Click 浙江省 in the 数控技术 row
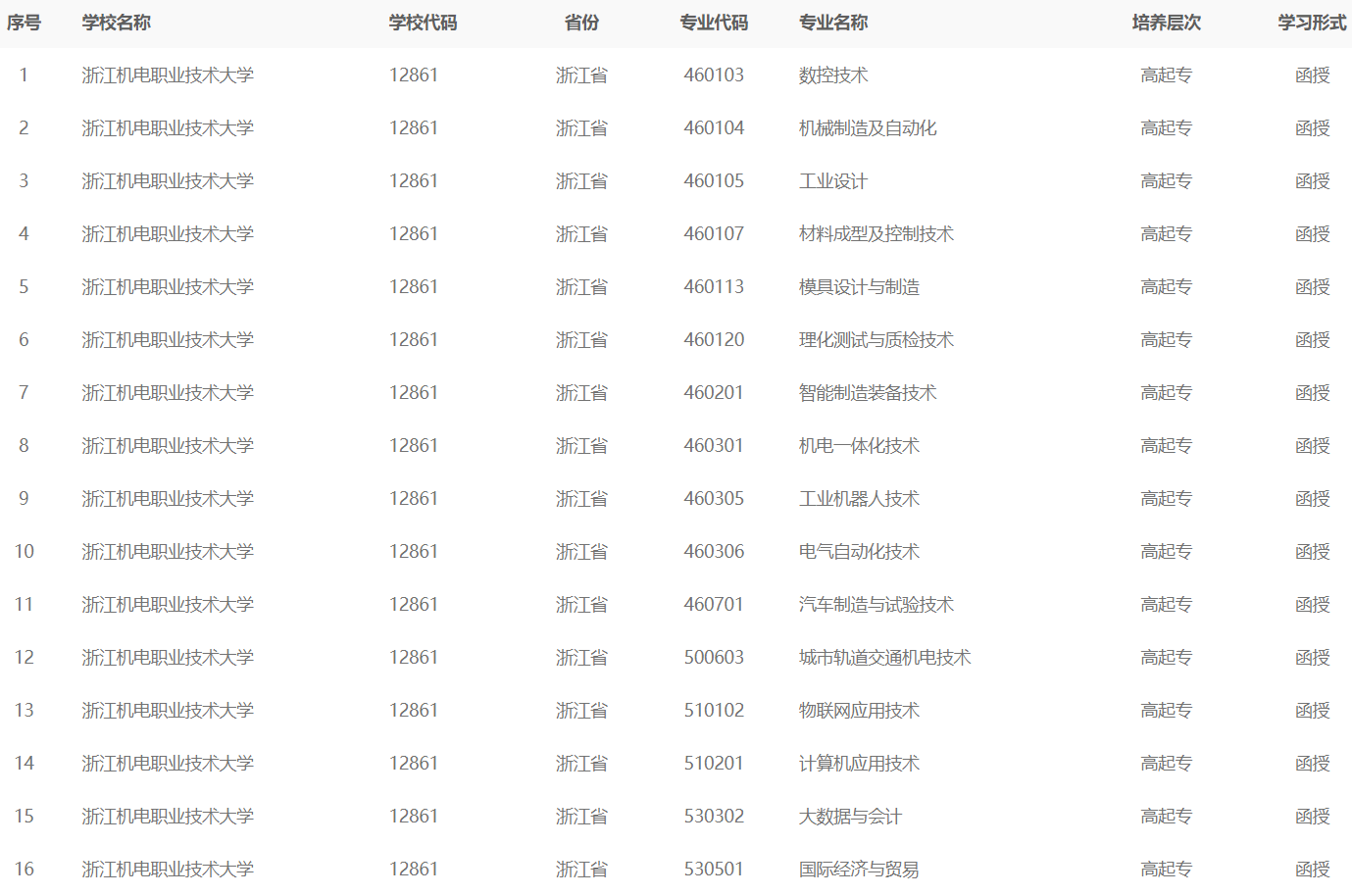 click(x=581, y=75)
